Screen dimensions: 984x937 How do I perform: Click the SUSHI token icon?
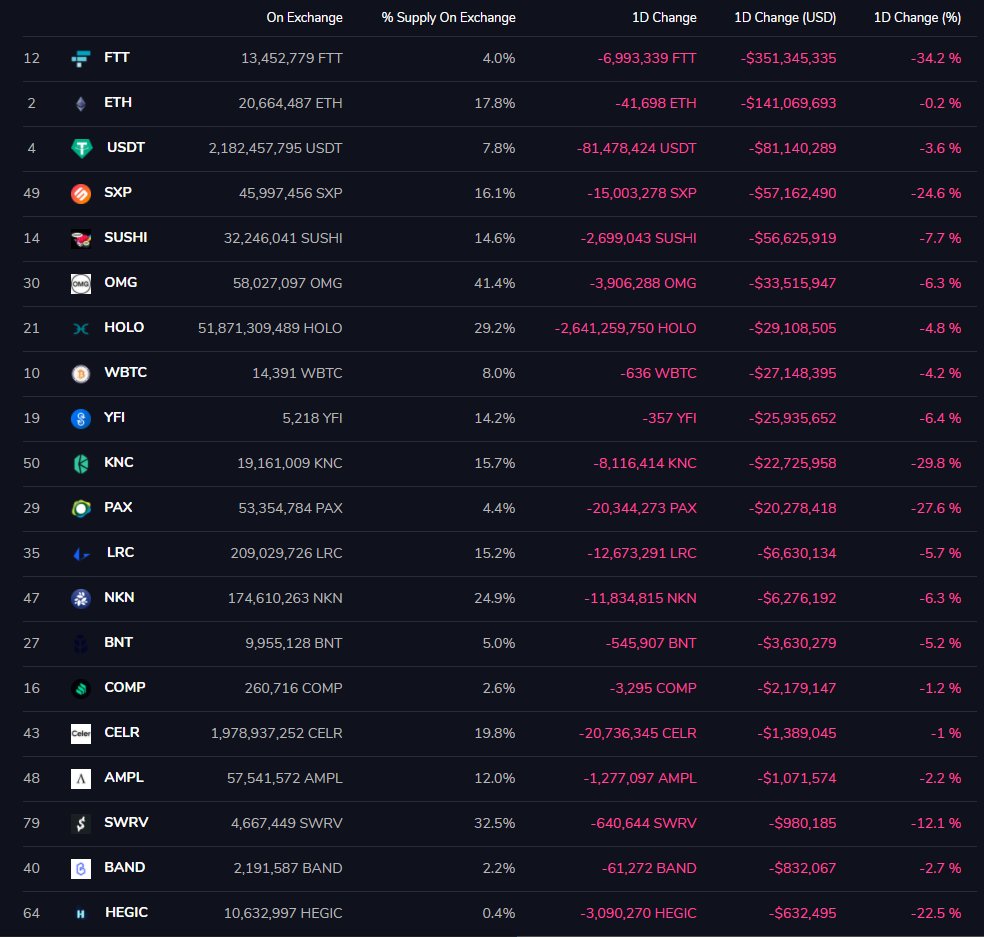(81, 238)
